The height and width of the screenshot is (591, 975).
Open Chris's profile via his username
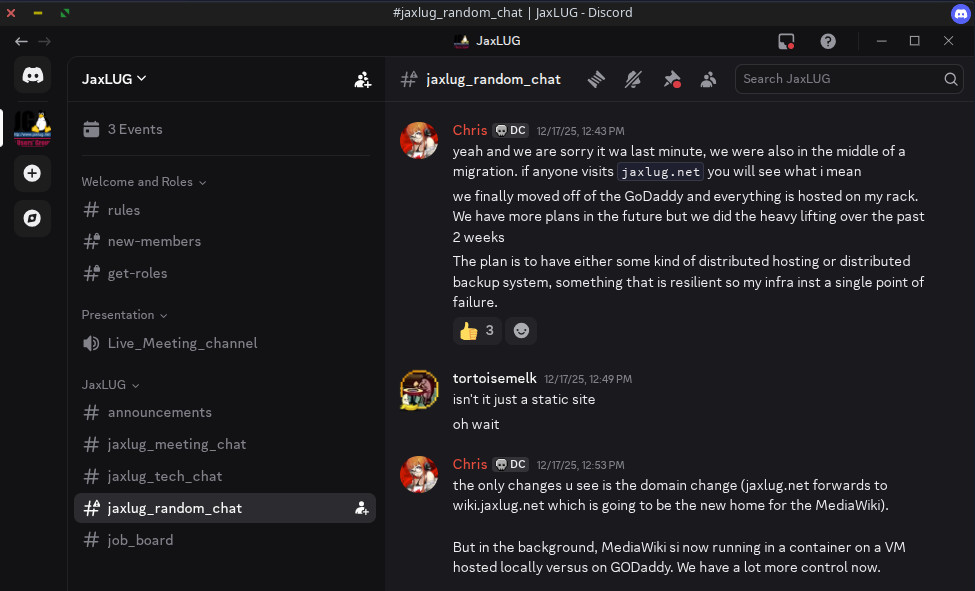[x=469, y=129]
